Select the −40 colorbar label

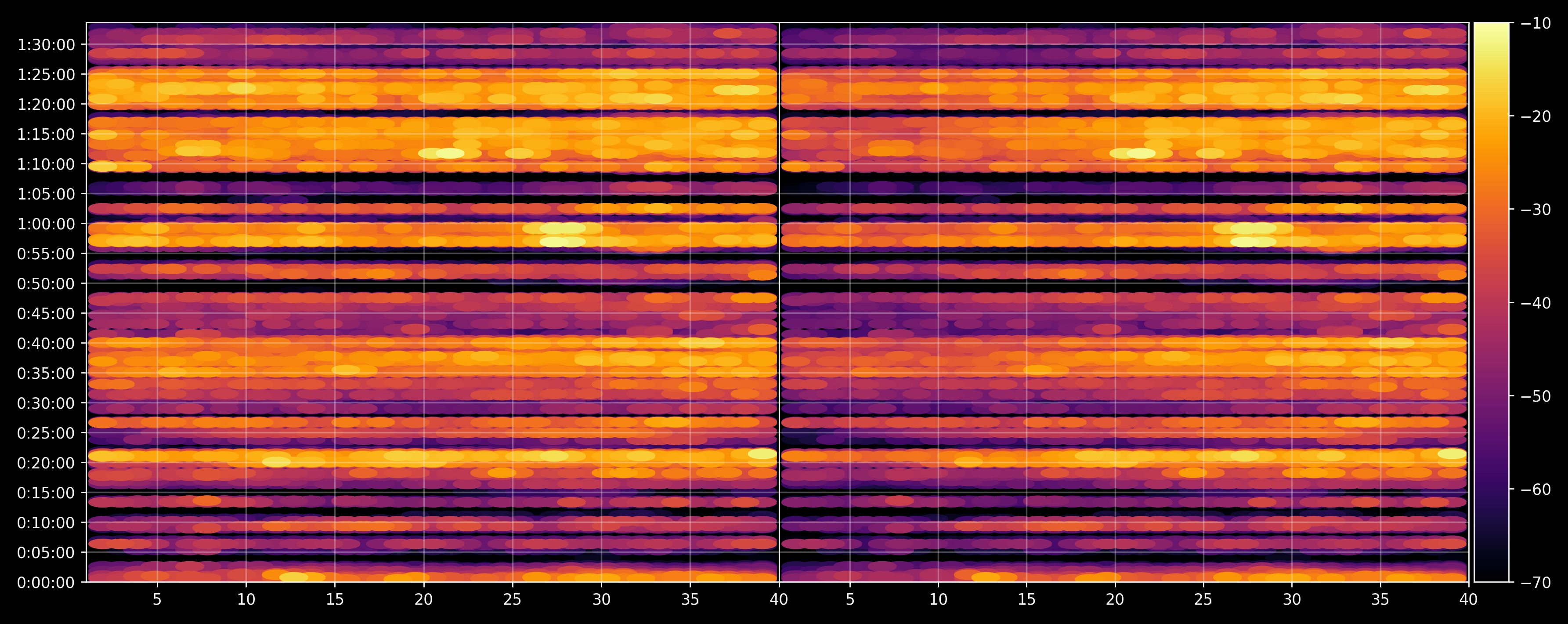1536,303
